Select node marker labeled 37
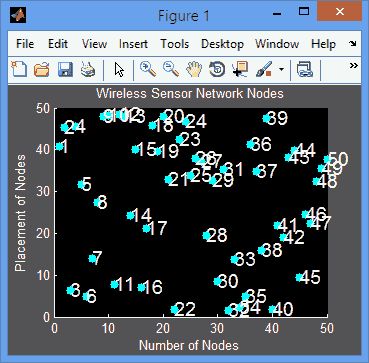 (256, 172)
